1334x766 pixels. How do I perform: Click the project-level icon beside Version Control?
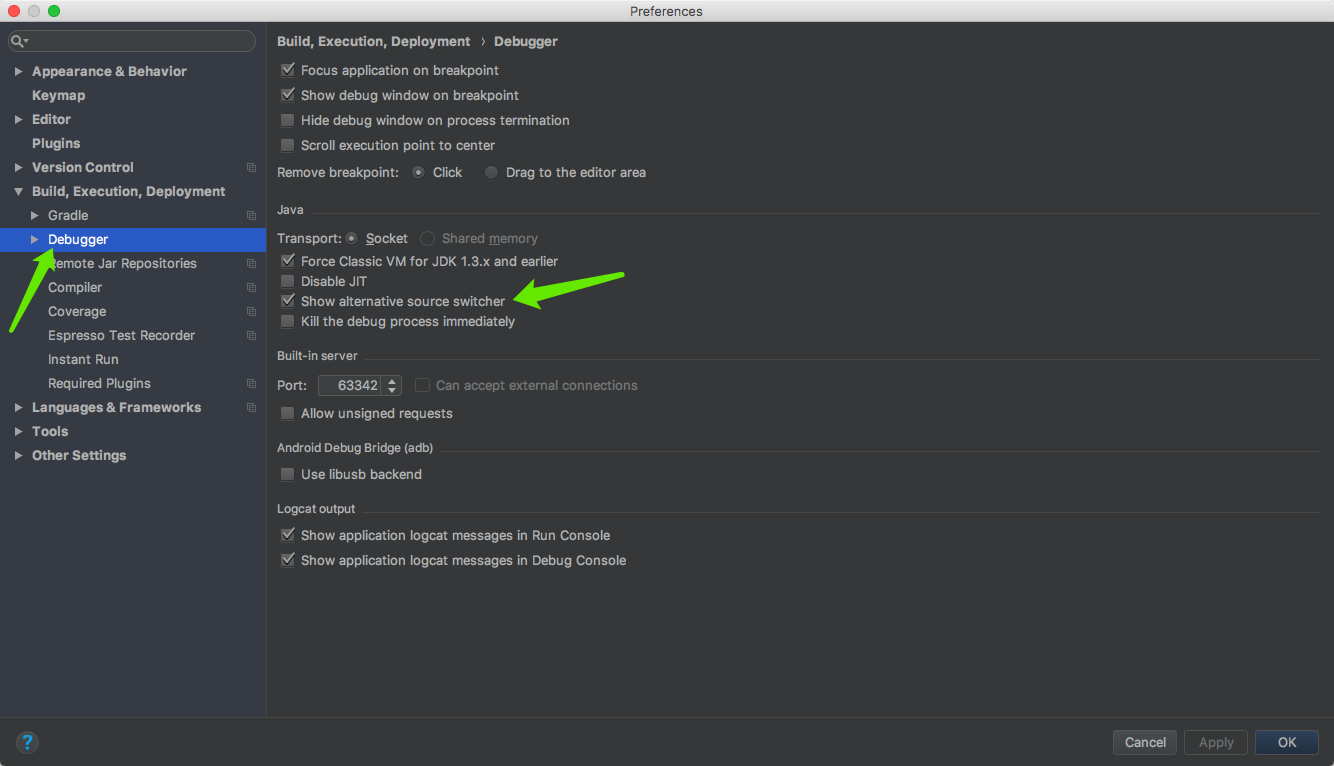(251, 167)
